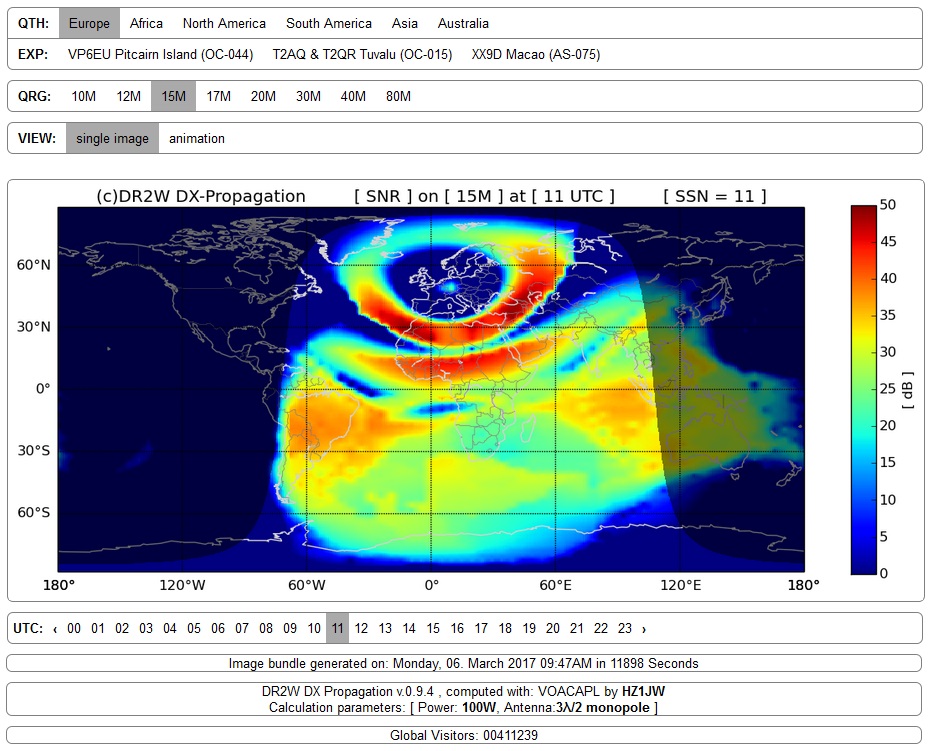The image size is (933, 751).
Task: Click the map title DR2W DX-Propagation
Action: 201,196
